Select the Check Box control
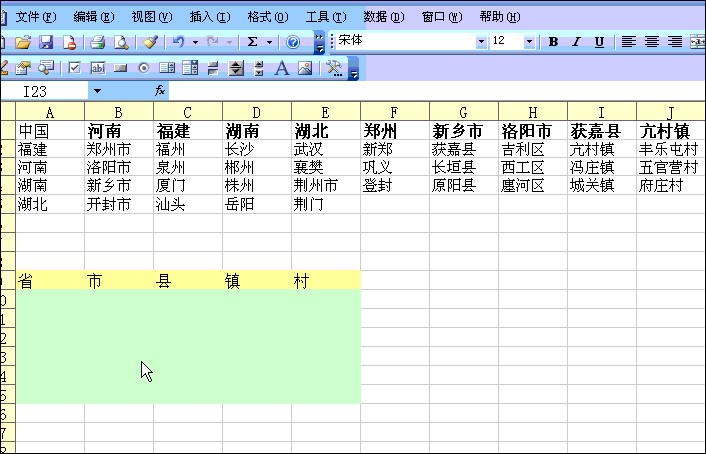The width and height of the screenshot is (706, 454). pos(74,68)
